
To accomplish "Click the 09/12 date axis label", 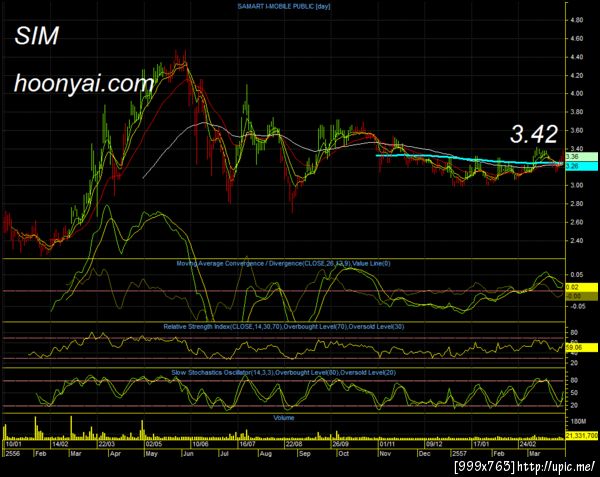I will [x=434, y=444].
